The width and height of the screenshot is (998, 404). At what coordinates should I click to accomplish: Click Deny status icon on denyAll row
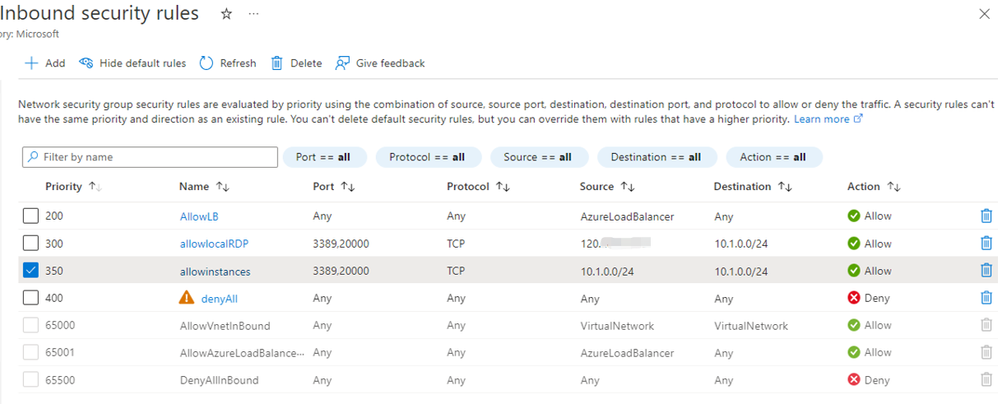pyautogui.click(x=854, y=298)
